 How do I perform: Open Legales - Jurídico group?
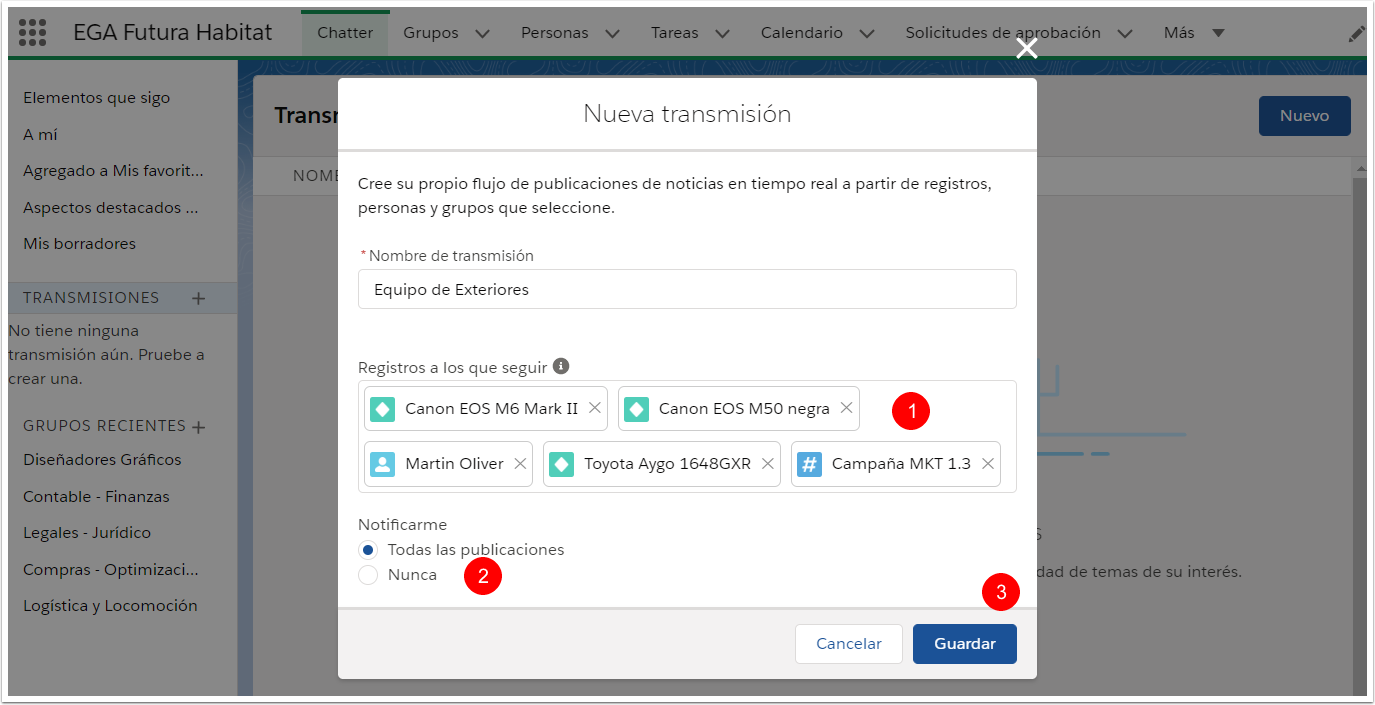tap(87, 533)
